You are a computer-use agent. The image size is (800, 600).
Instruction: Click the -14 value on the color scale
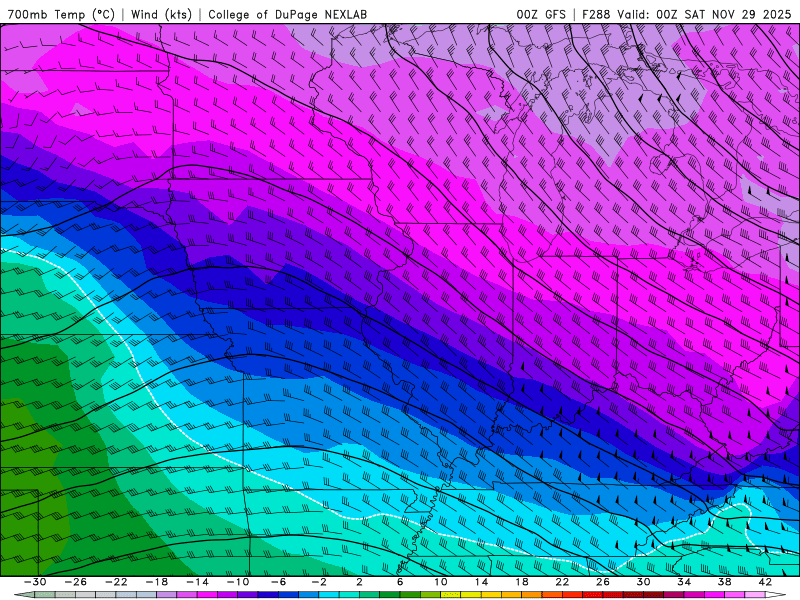(x=197, y=582)
